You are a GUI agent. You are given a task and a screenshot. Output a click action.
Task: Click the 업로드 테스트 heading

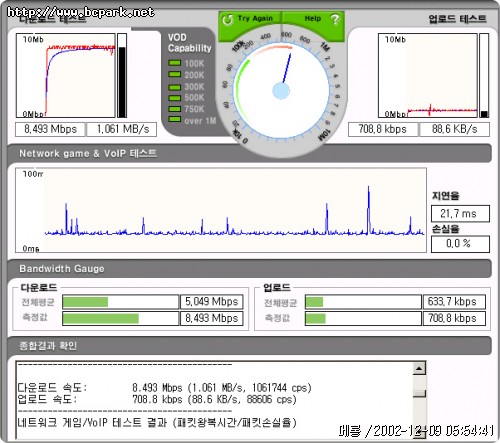(457, 19)
